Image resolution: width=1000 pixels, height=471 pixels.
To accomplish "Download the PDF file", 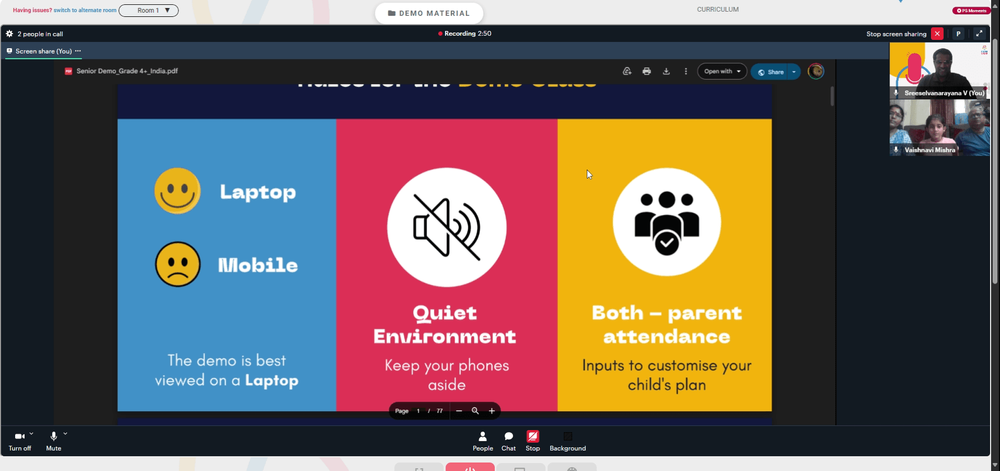I will (x=666, y=71).
